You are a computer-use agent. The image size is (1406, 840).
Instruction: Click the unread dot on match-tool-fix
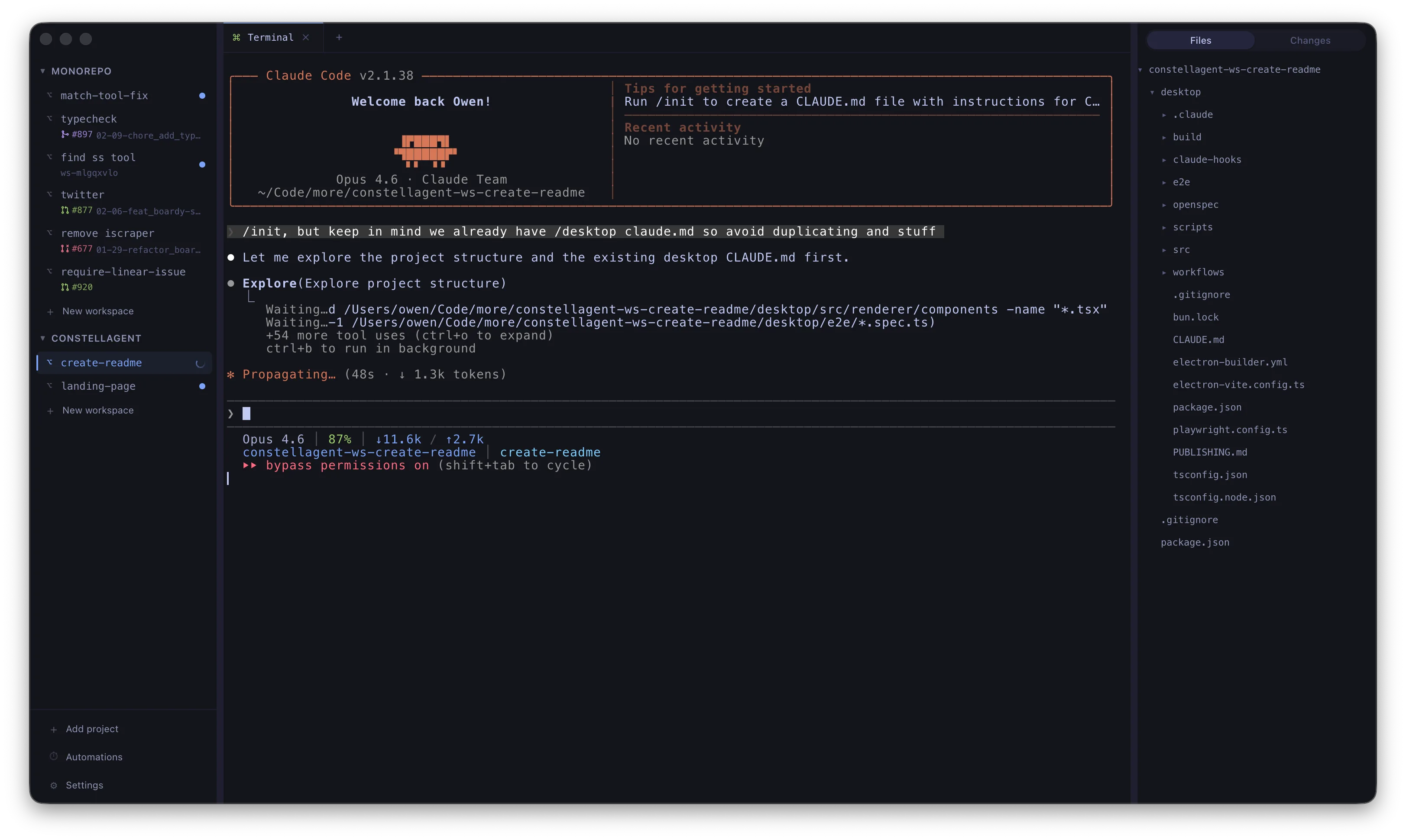coord(202,96)
